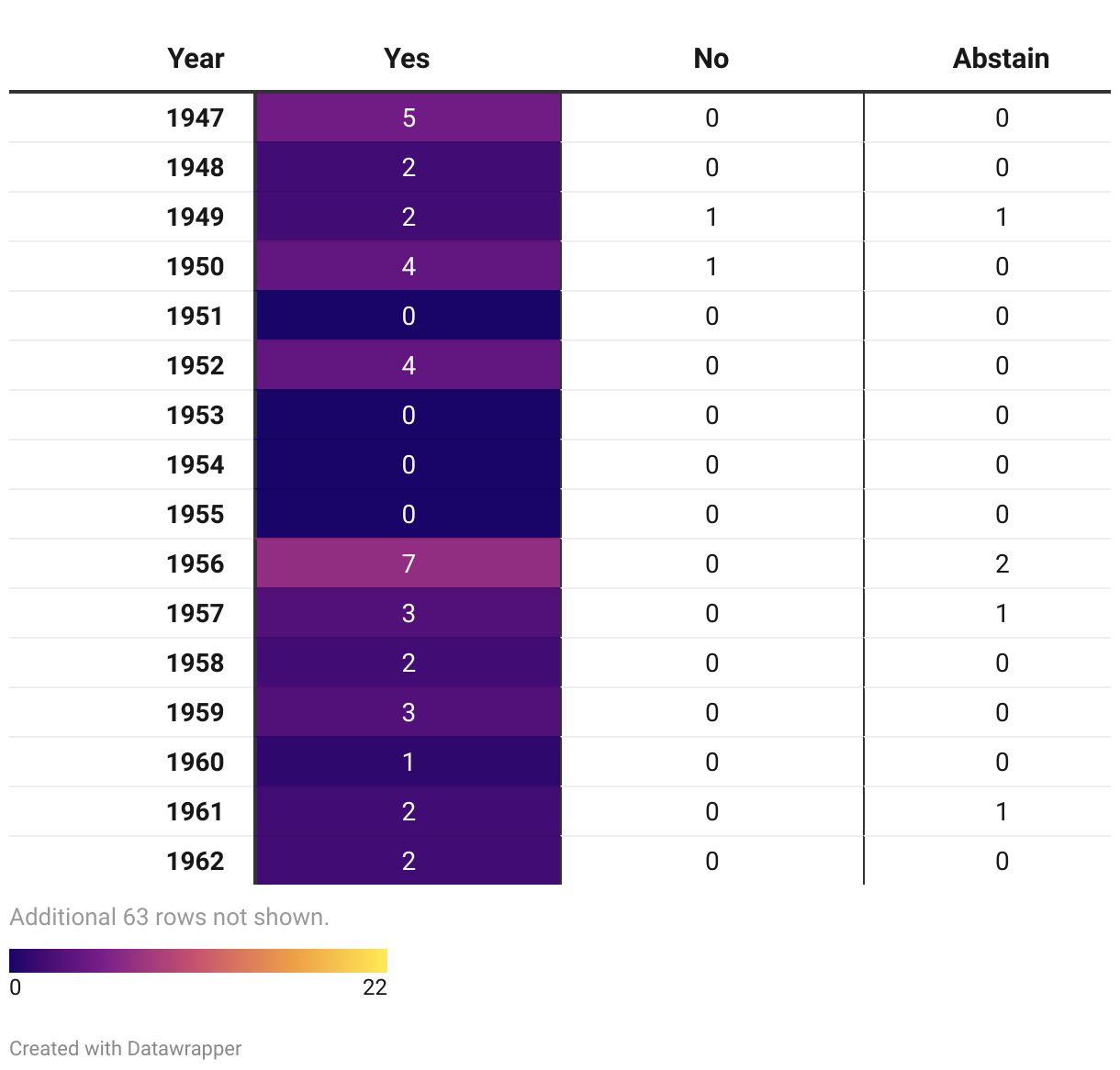Click the 1962 year row label
The height and width of the screenshot is (1070, 1120).
click(195, 861)
